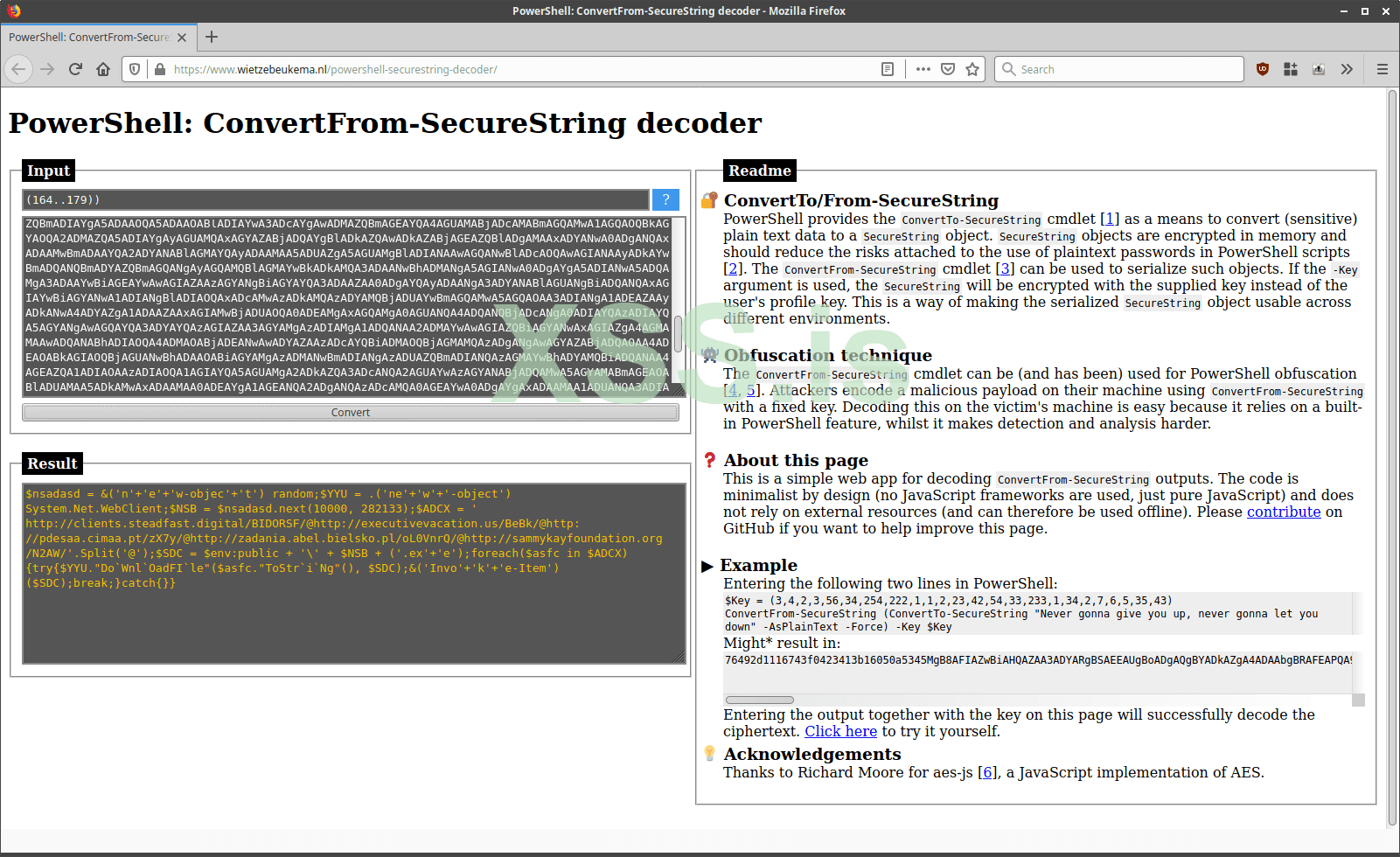Image resolution: width=1400 pixels, height=857 pixels.
Task: Close the Firefox window
Action: pyautogui.click(x=1386, y=11)
